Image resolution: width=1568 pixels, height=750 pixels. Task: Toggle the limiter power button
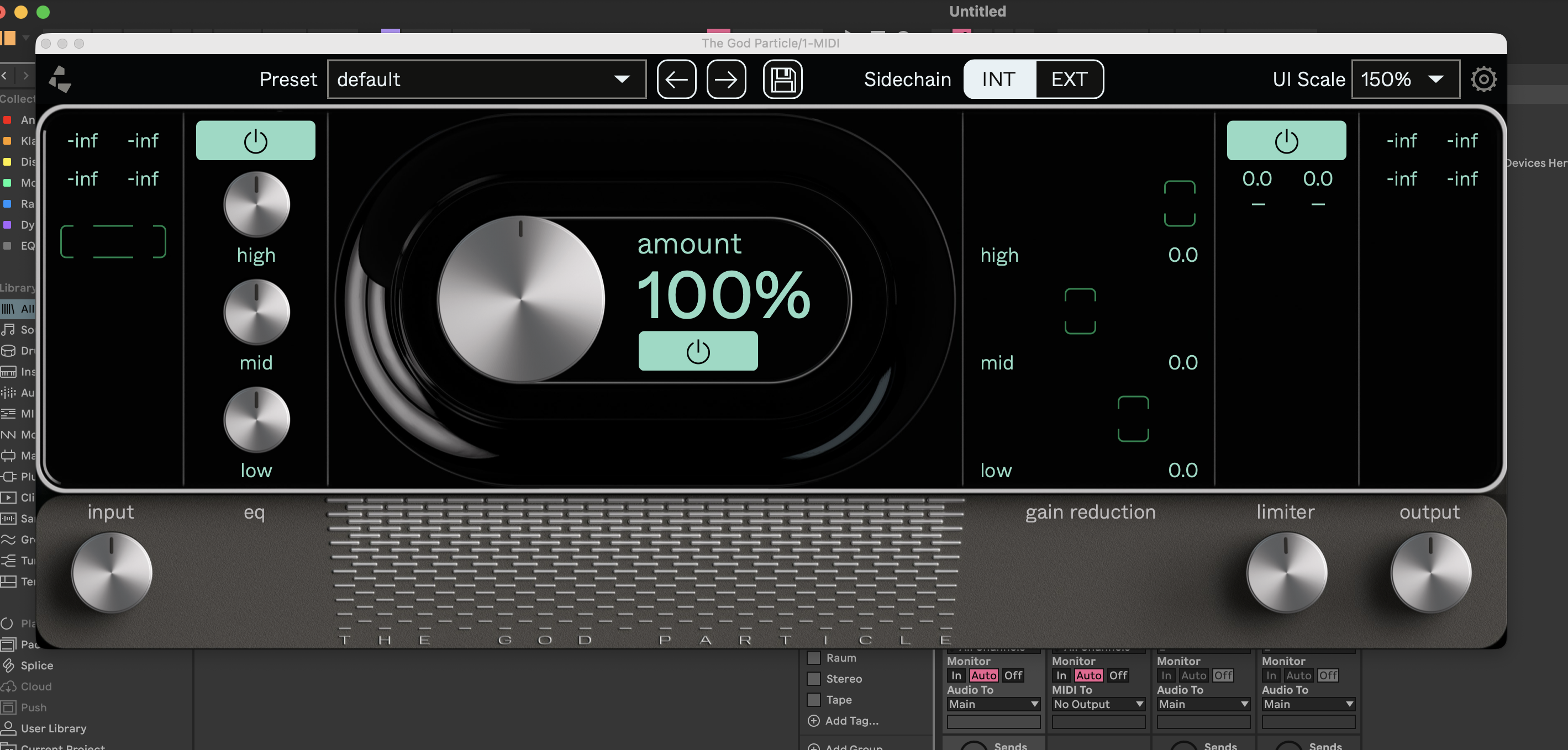pos(1286,140)
